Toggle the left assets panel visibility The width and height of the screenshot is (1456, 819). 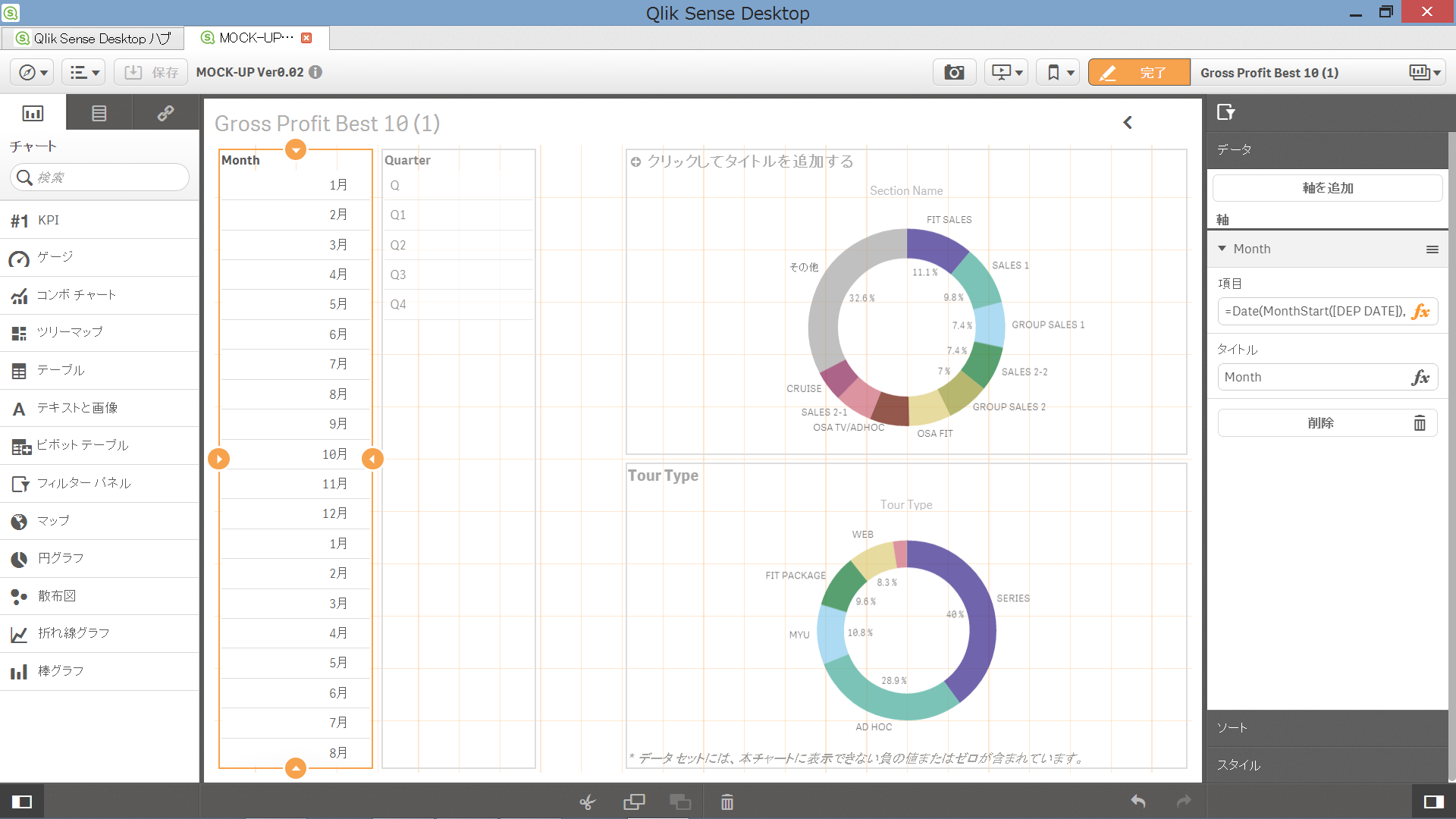point(22,802)
